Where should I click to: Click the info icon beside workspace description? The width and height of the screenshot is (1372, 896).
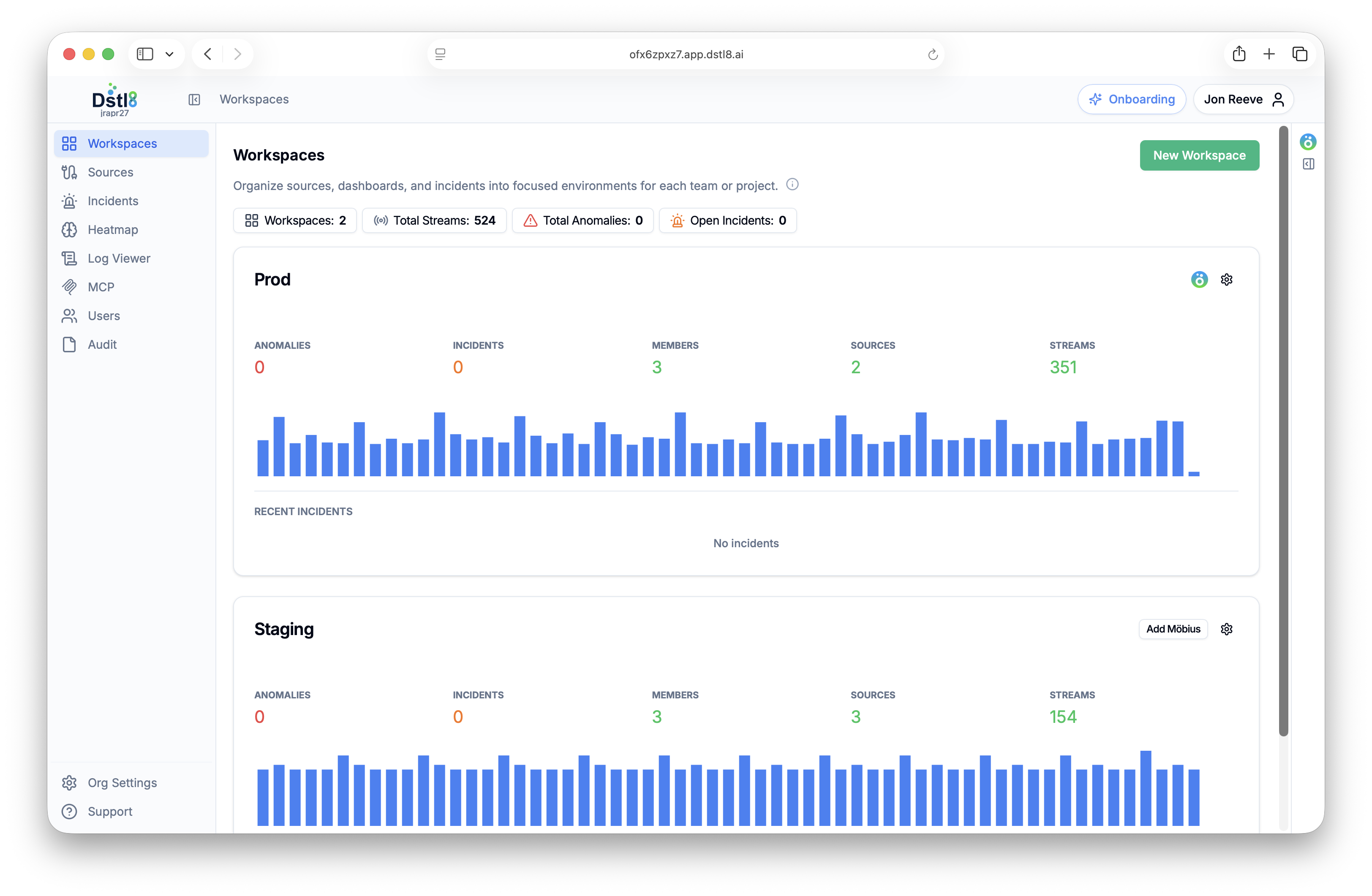pos(792,185)
